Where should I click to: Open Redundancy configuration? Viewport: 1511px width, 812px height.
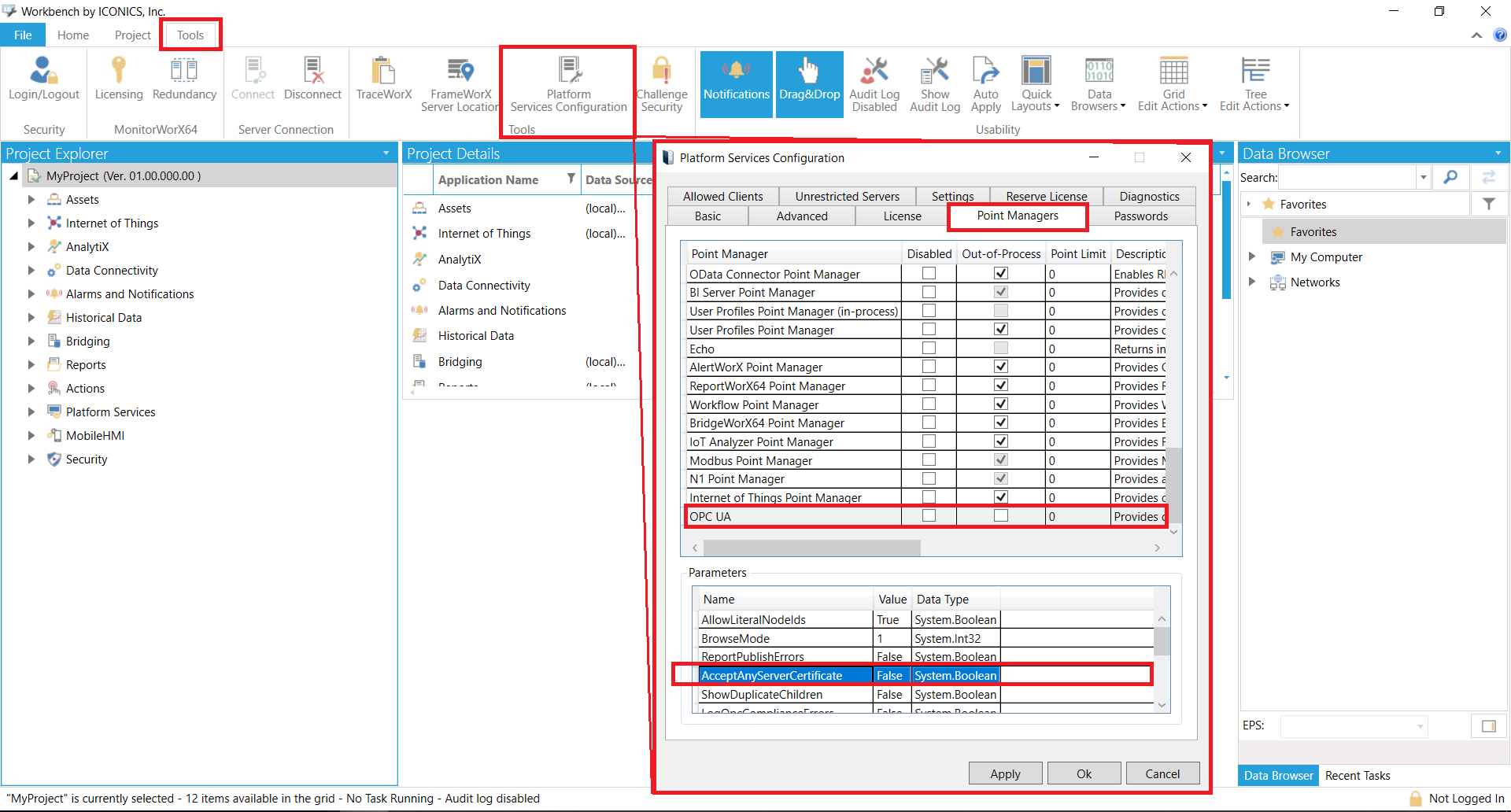pos(184,79)
